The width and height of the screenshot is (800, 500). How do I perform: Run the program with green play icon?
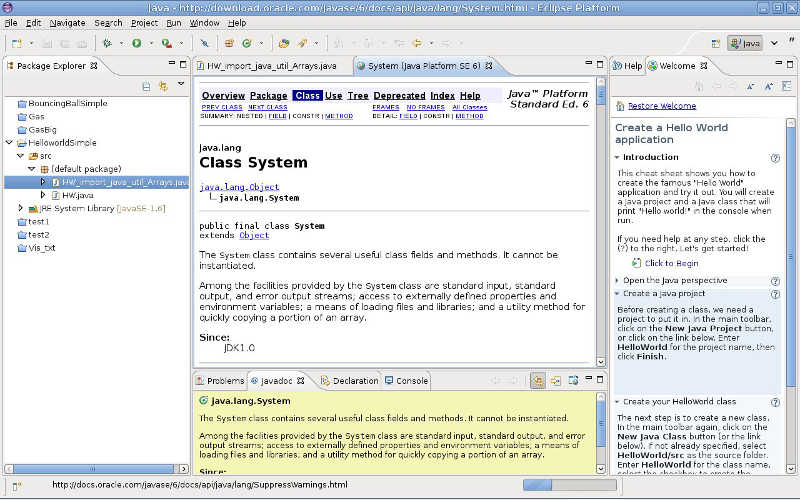(137, 43)
